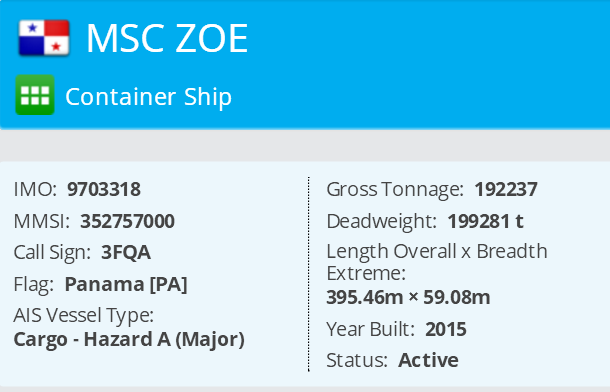The width and height of the screenshot is (610, 392).
Task: Click the Active status value
Action: (x=428, y=360)
